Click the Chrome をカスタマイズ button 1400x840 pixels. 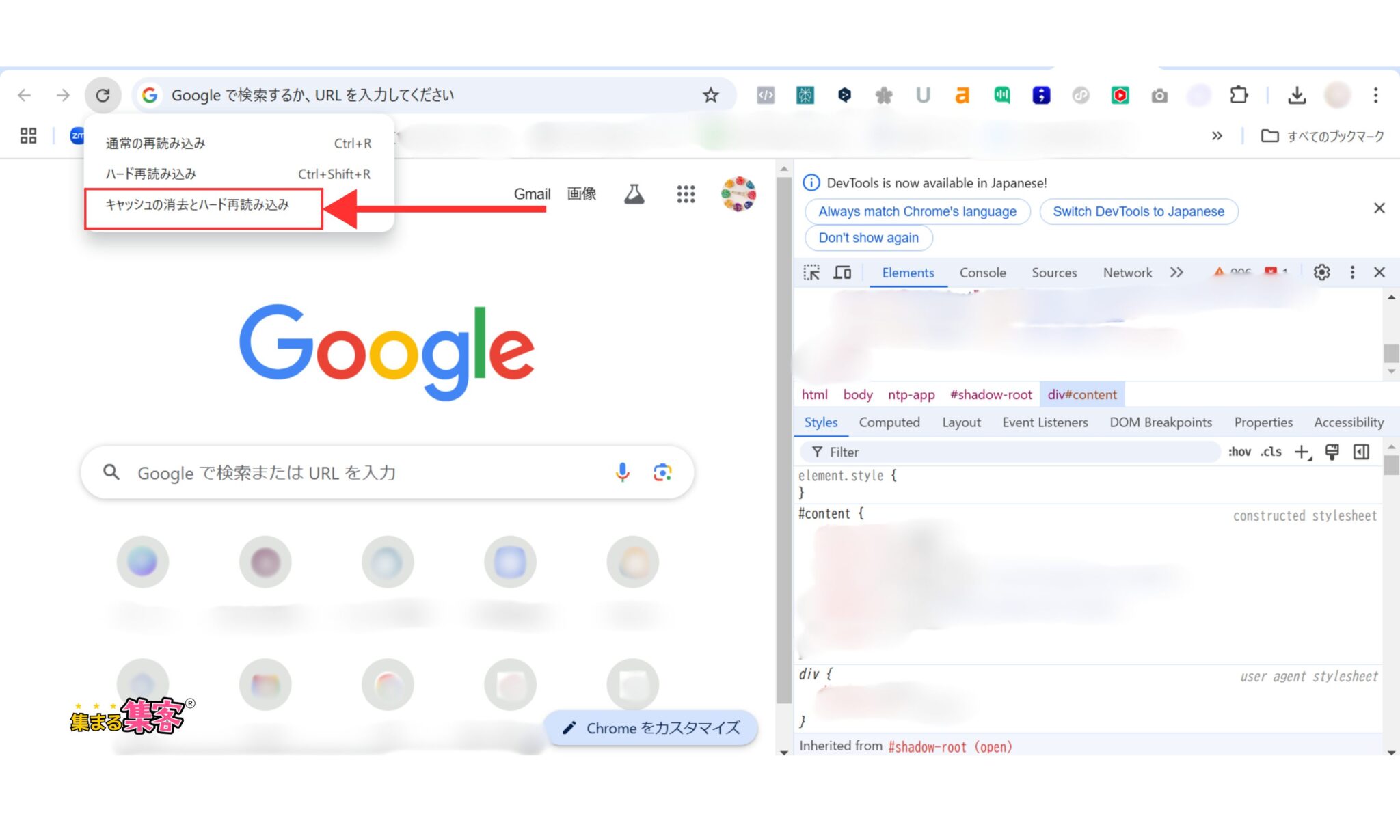[651, 728]
